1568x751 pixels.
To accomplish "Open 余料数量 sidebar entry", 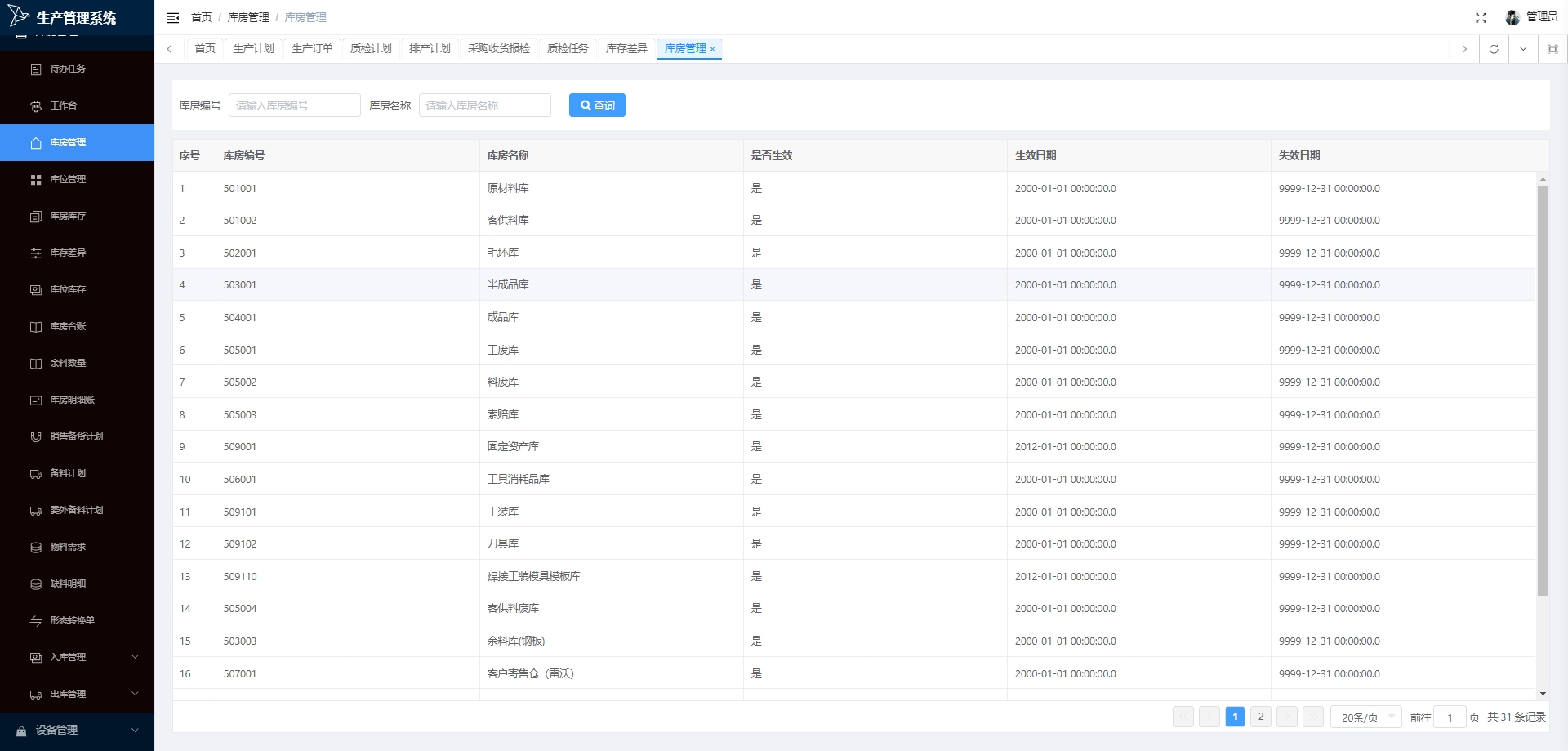I will pyautogui.click(x=77, y=364).
